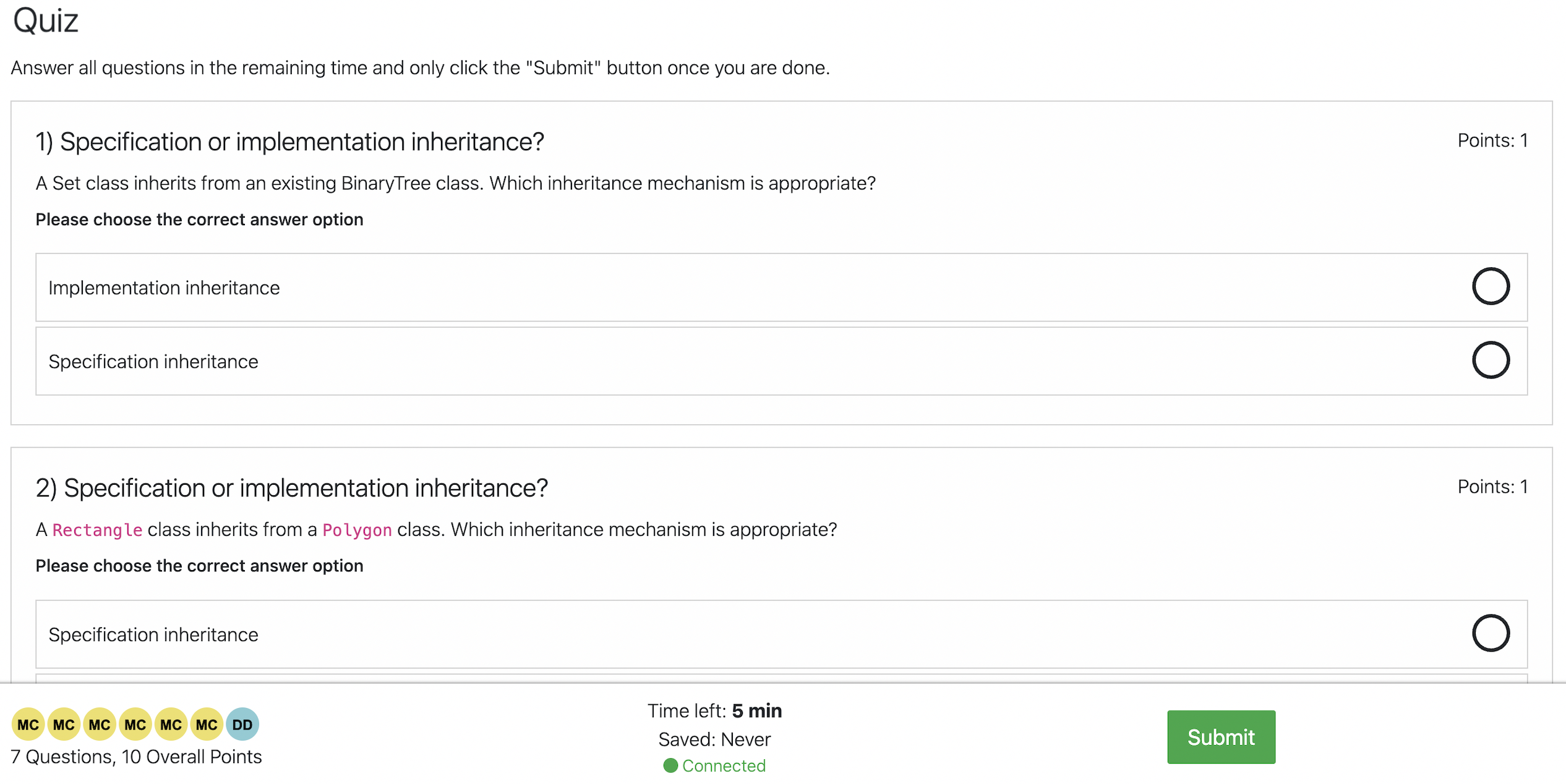Click the Quiz page heading
This screenshot has width=1566, height=784.
click(46, 21)
